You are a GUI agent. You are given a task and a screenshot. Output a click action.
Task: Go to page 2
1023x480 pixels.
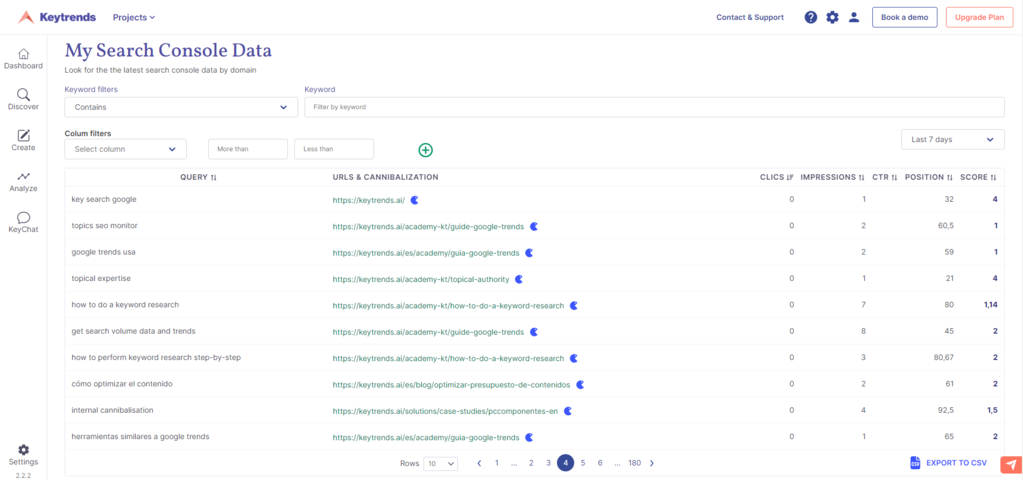531,463
